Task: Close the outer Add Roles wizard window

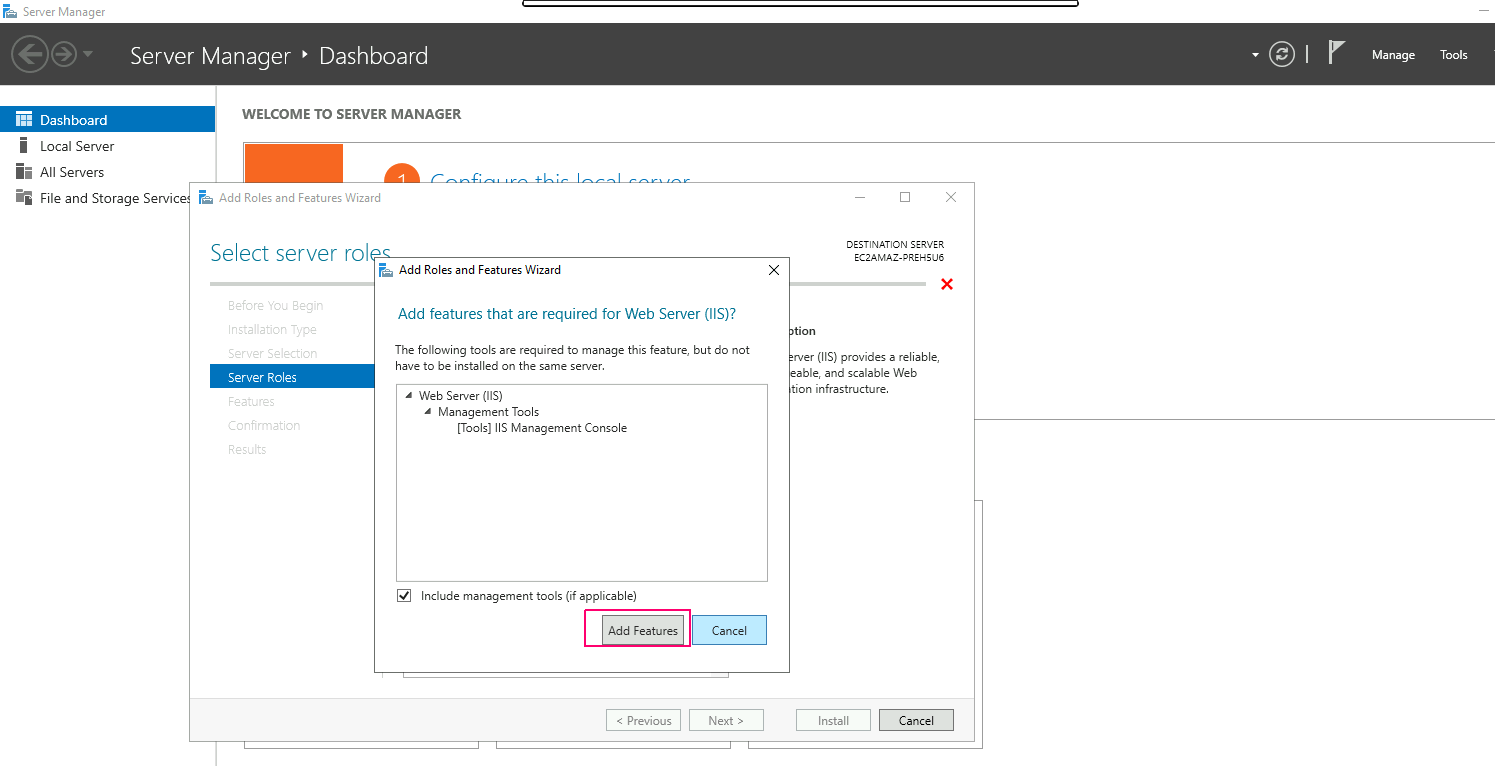Action: click(951, 197)
